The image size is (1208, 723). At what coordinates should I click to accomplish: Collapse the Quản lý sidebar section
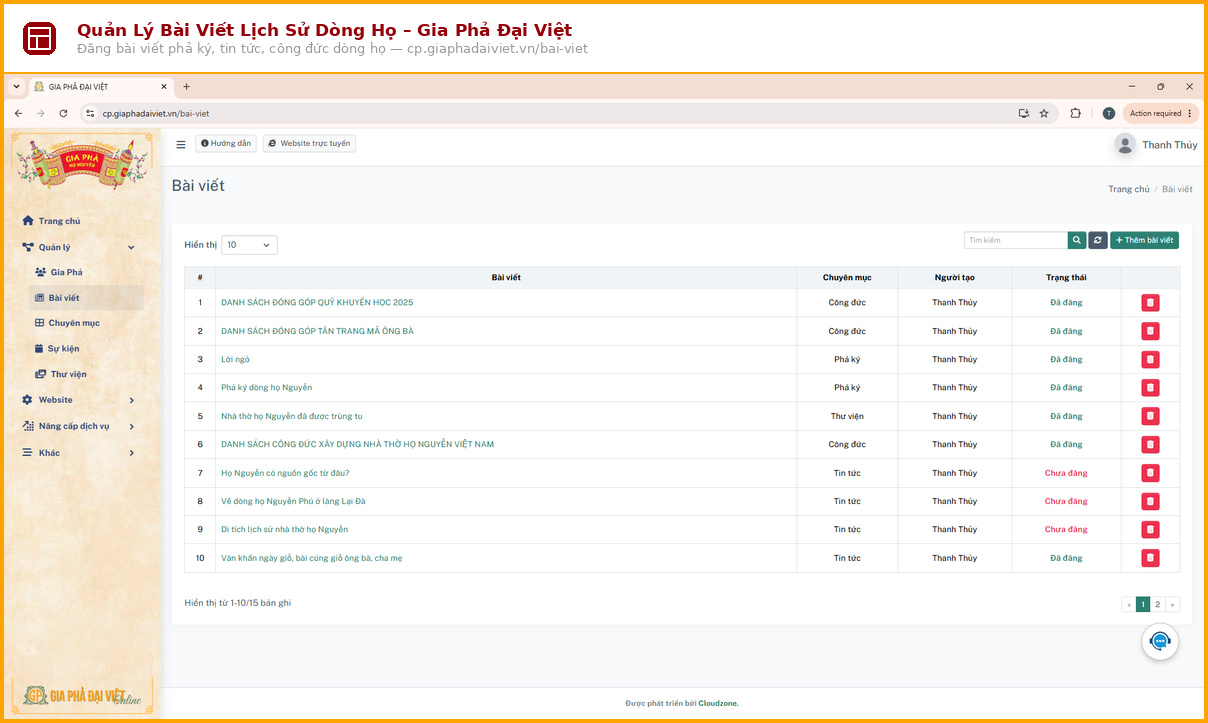(x=79, y=247)
